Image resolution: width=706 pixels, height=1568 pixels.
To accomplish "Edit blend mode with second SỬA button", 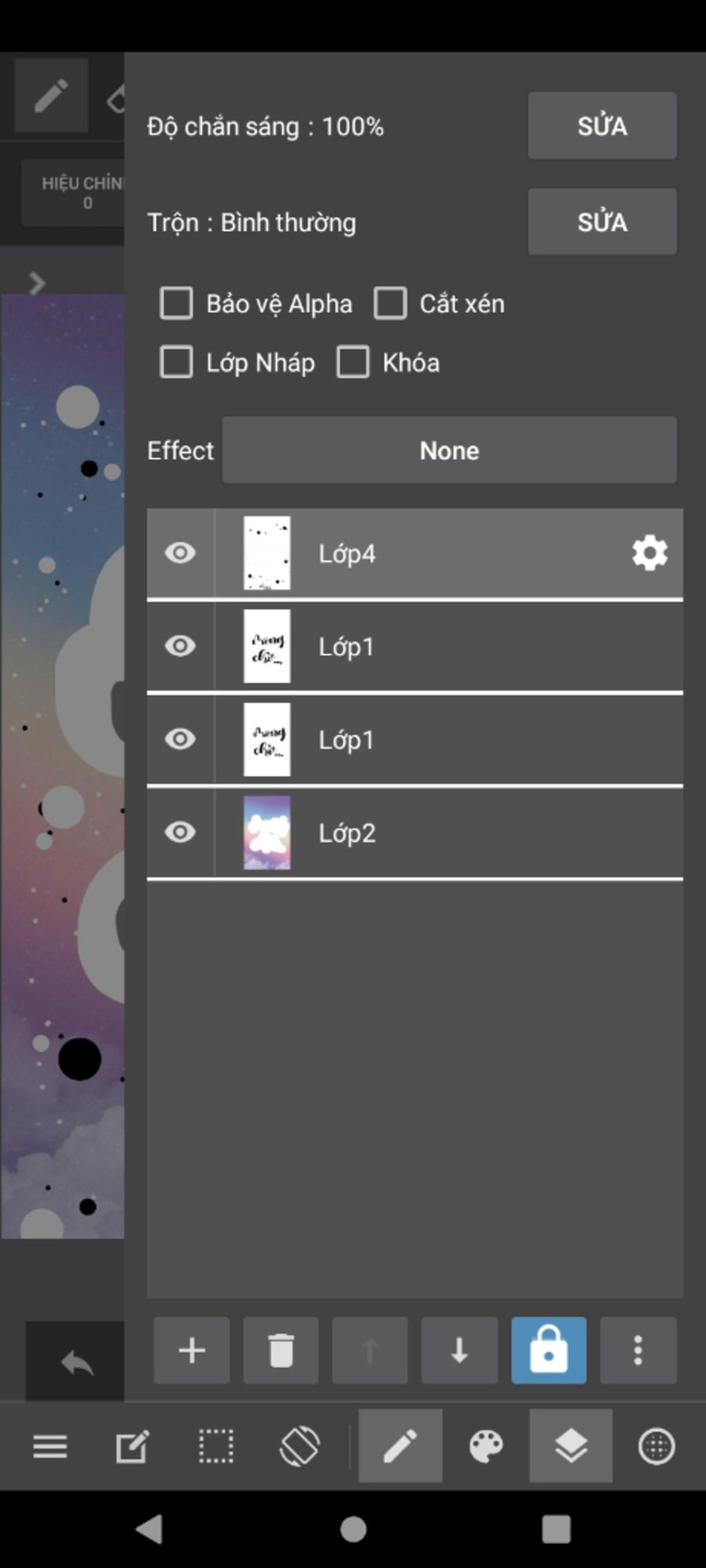I will (x=603, y=222).
